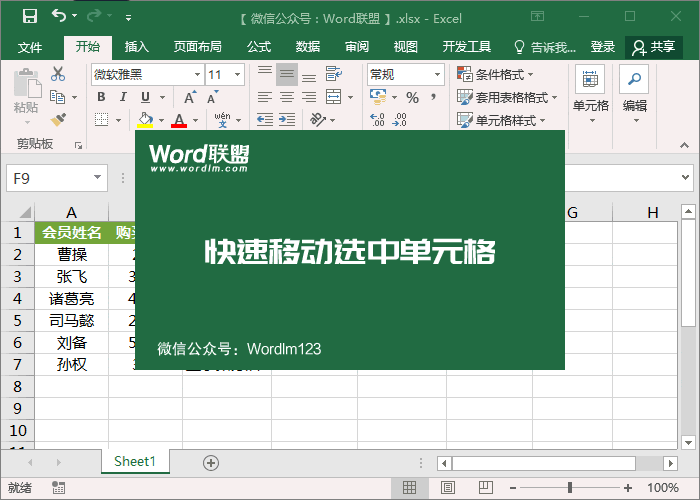Viewport: 700px width, 500px height.
Task: Switch to Page Break Preview icon
Action: (485, 488)
